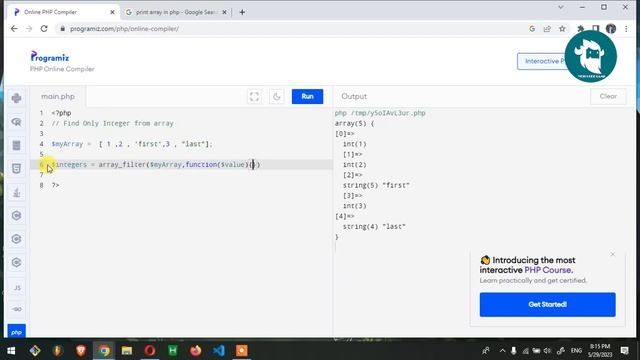Close the Google Search tab
This screenshot has height=360, width=640.
[x=224, y=12]
